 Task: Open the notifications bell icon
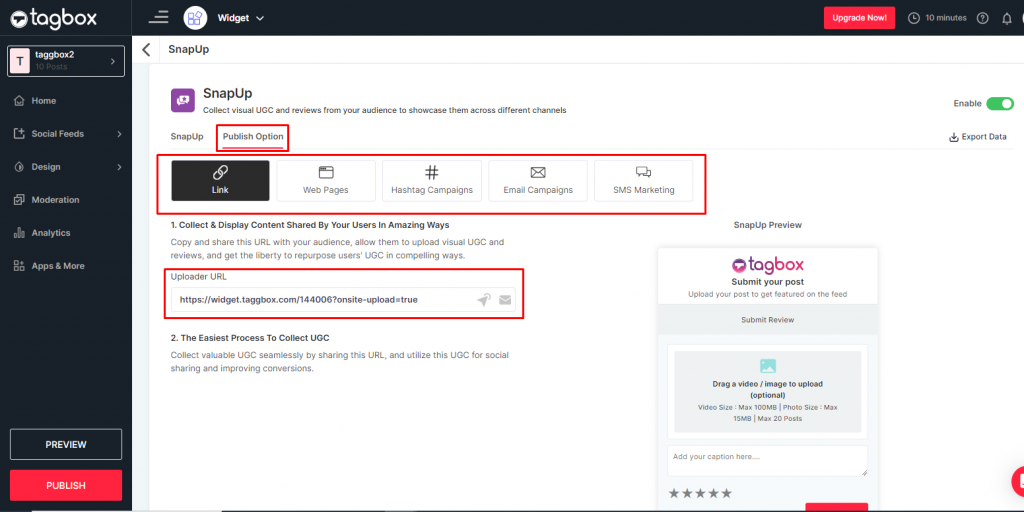(1006, 18)
